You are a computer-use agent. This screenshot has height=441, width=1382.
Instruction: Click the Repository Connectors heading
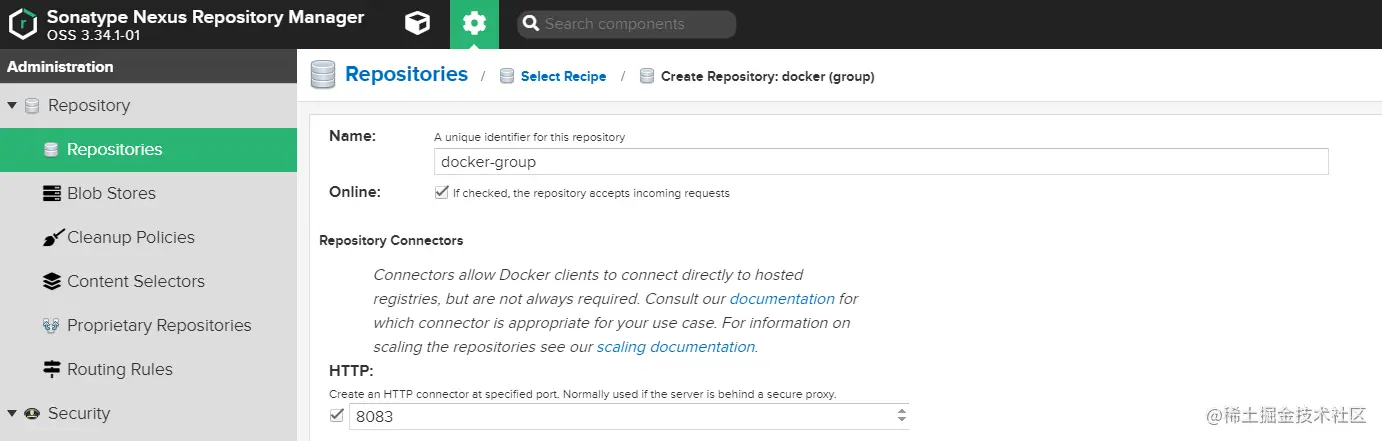pyautogui.click(x=391, y=241)
